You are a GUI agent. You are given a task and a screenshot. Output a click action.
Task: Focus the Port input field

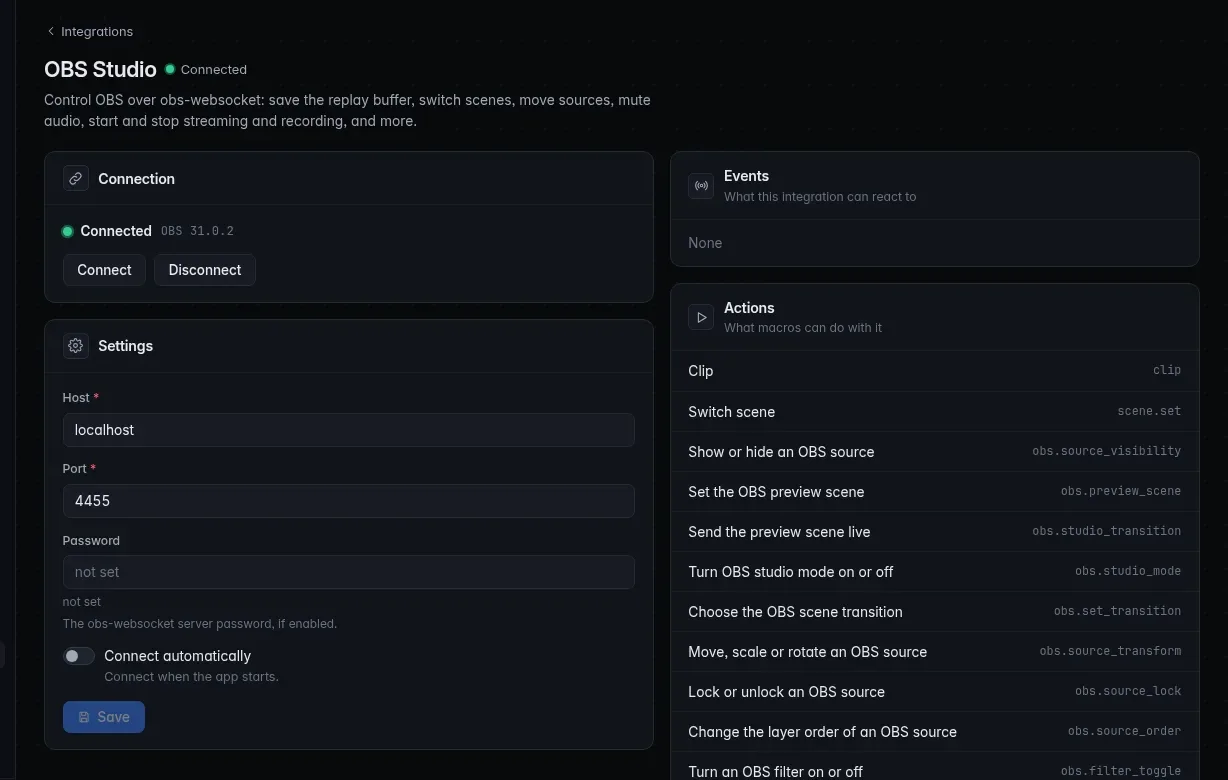pyautogui.click(x=348, y=501)
